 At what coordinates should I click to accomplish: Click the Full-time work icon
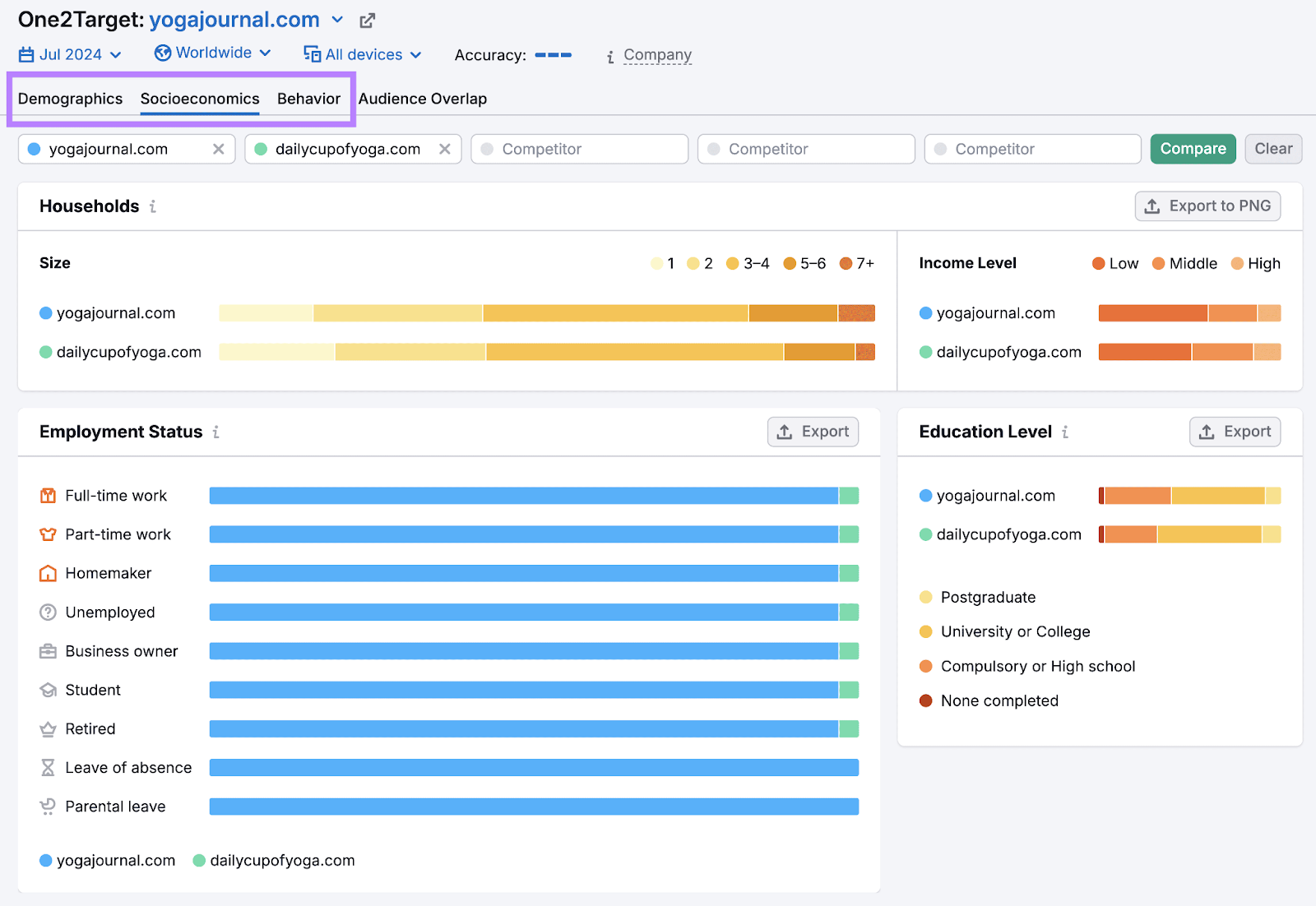pyautogui.click(x=48, y=496)
